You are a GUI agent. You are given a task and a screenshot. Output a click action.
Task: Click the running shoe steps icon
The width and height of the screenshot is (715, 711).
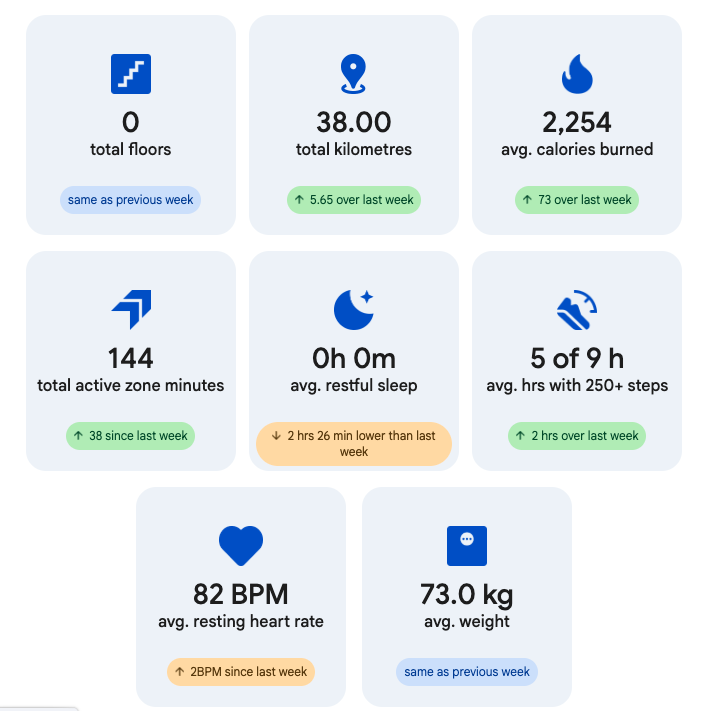click(x=577, y=310)
